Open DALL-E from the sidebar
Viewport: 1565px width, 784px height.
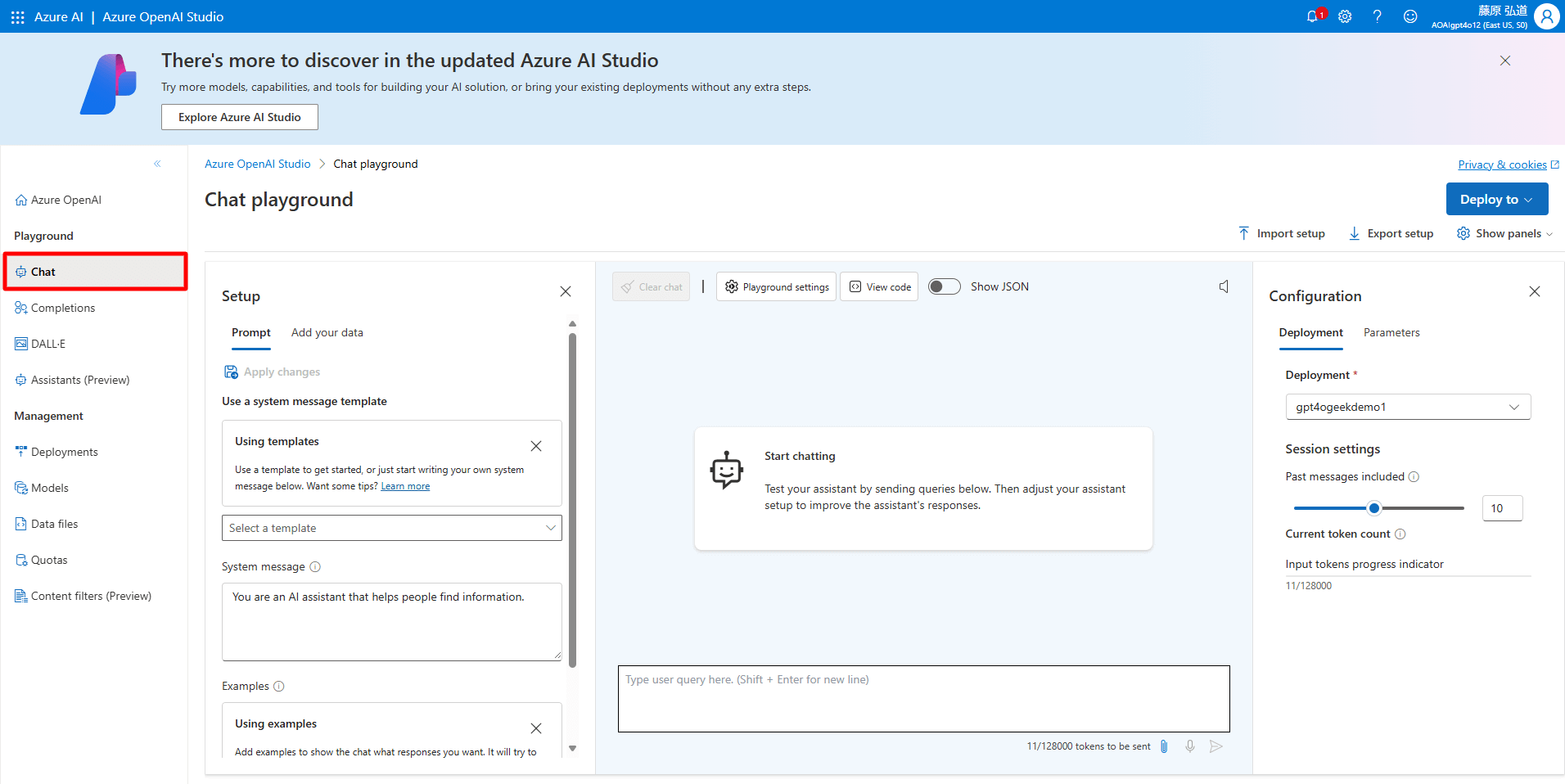(x=47, y=343)
